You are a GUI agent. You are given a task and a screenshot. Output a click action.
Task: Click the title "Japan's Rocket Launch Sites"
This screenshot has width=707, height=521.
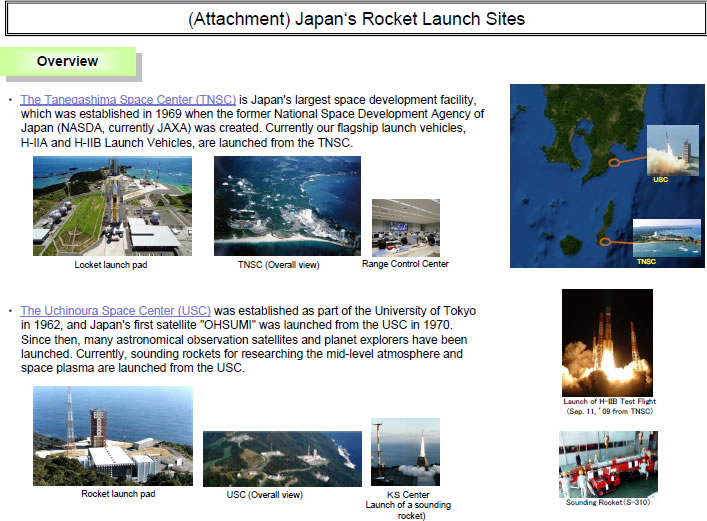tap(410, 19)
